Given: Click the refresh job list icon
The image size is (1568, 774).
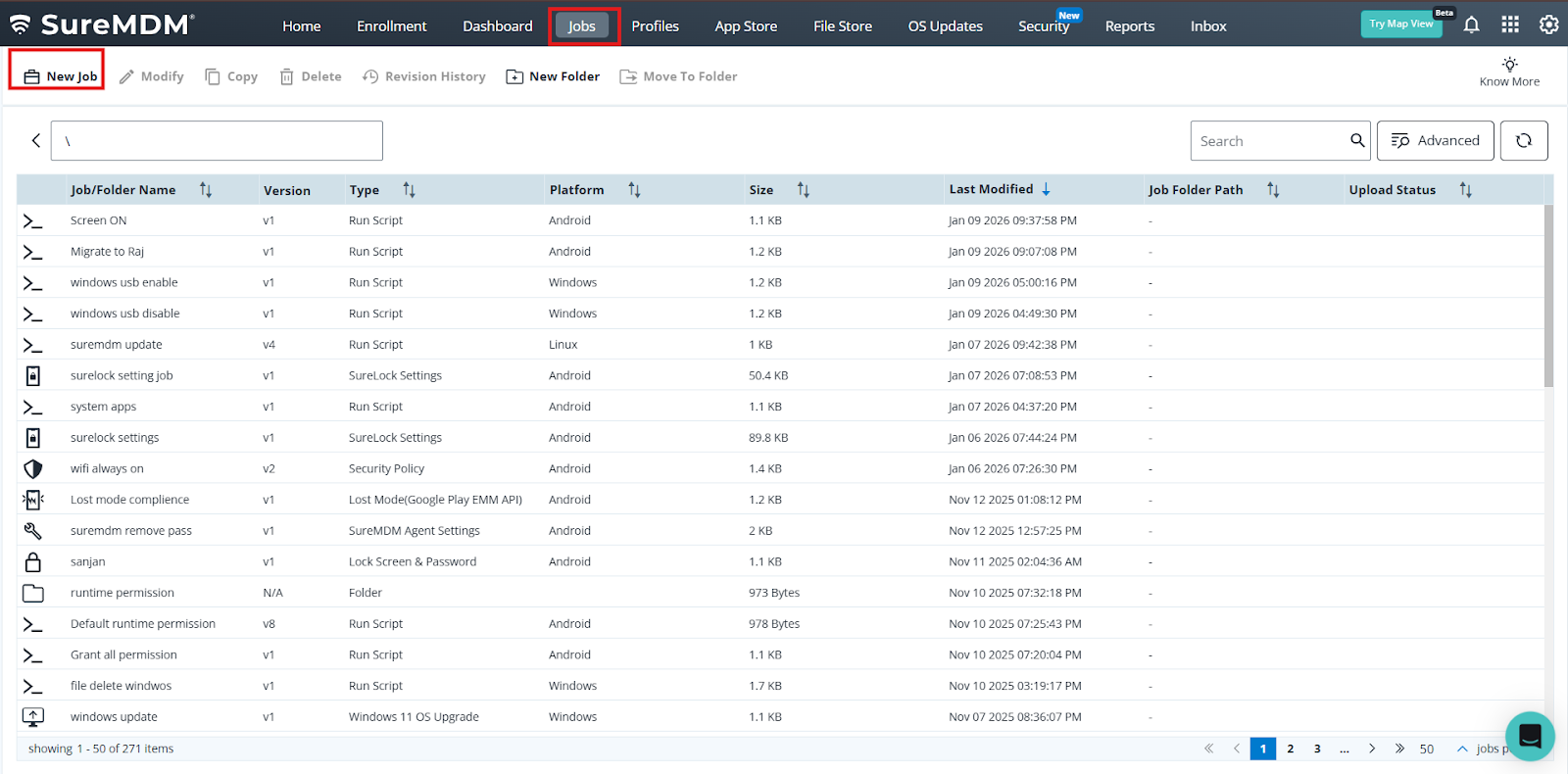Looking at the screenshot, I should pos(1523,141).
